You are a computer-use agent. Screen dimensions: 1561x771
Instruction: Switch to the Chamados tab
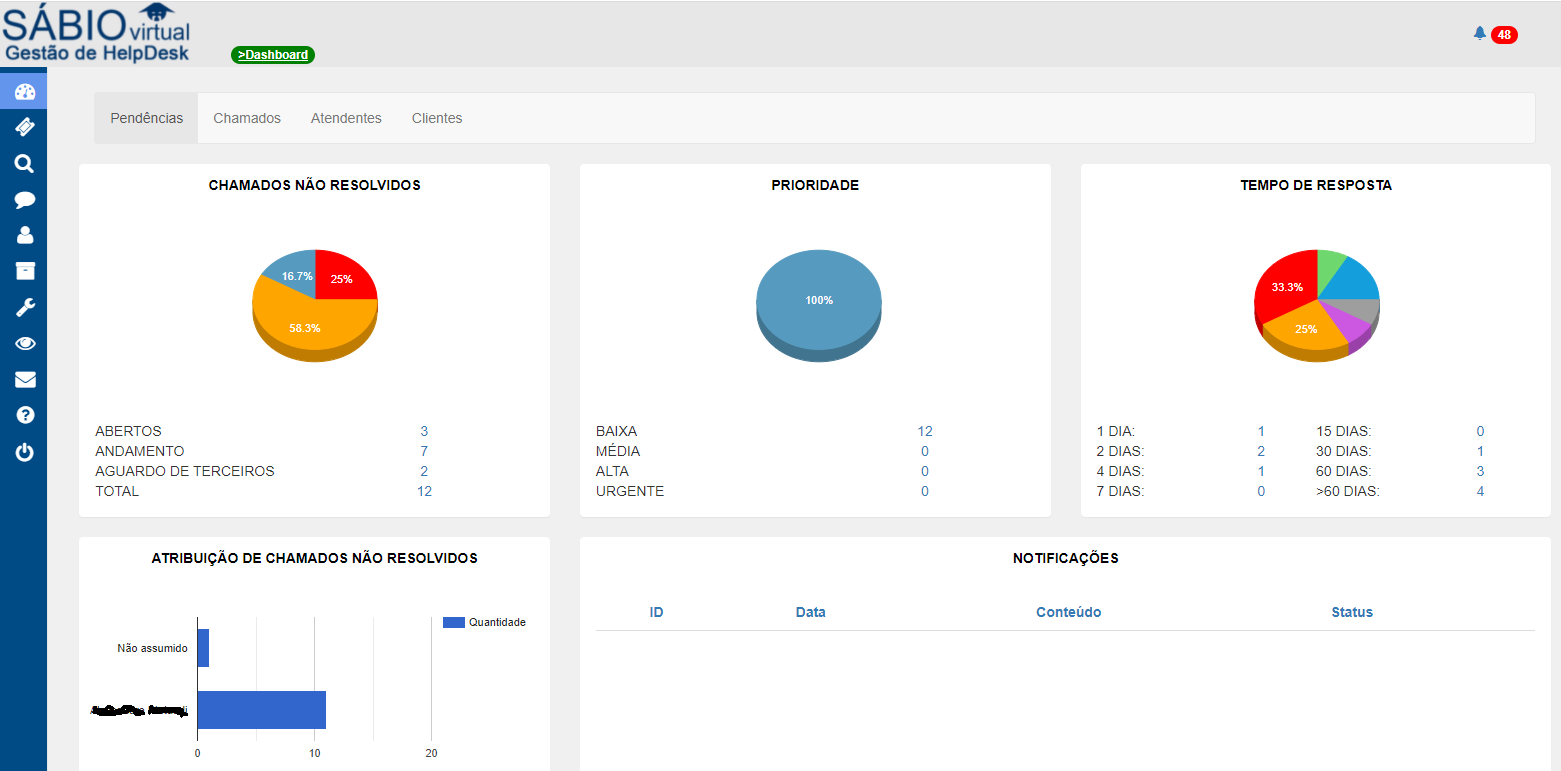[246, 117]
